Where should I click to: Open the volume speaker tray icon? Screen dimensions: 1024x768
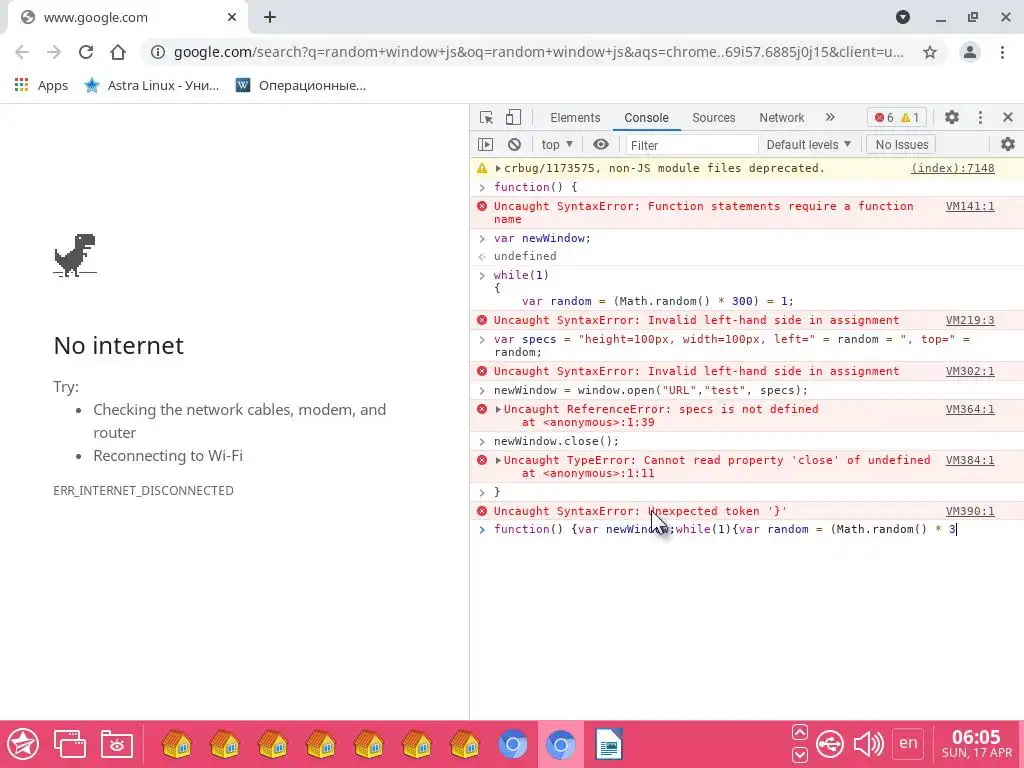pos(869,744)
